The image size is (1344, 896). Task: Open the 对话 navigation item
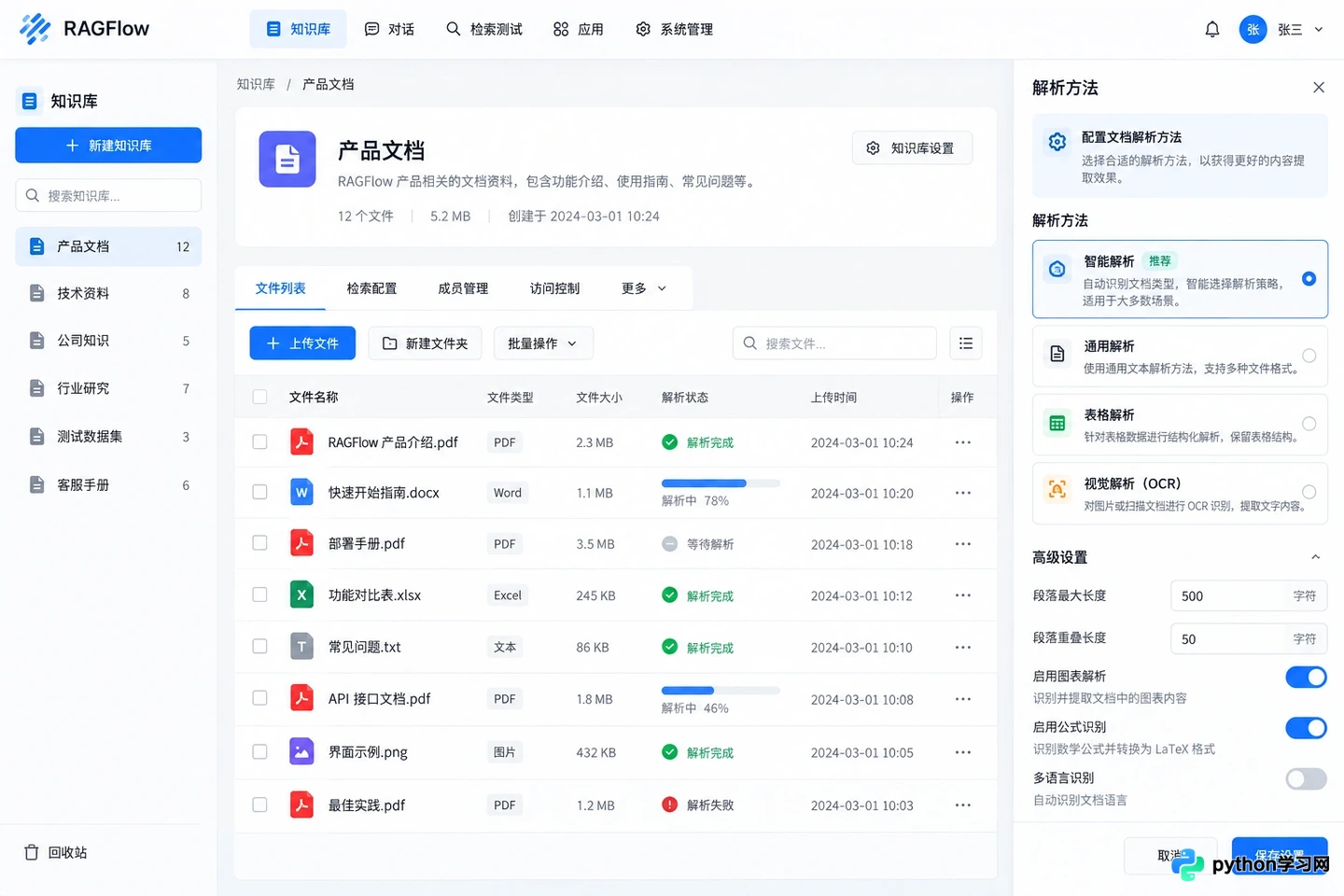(389, 29)
